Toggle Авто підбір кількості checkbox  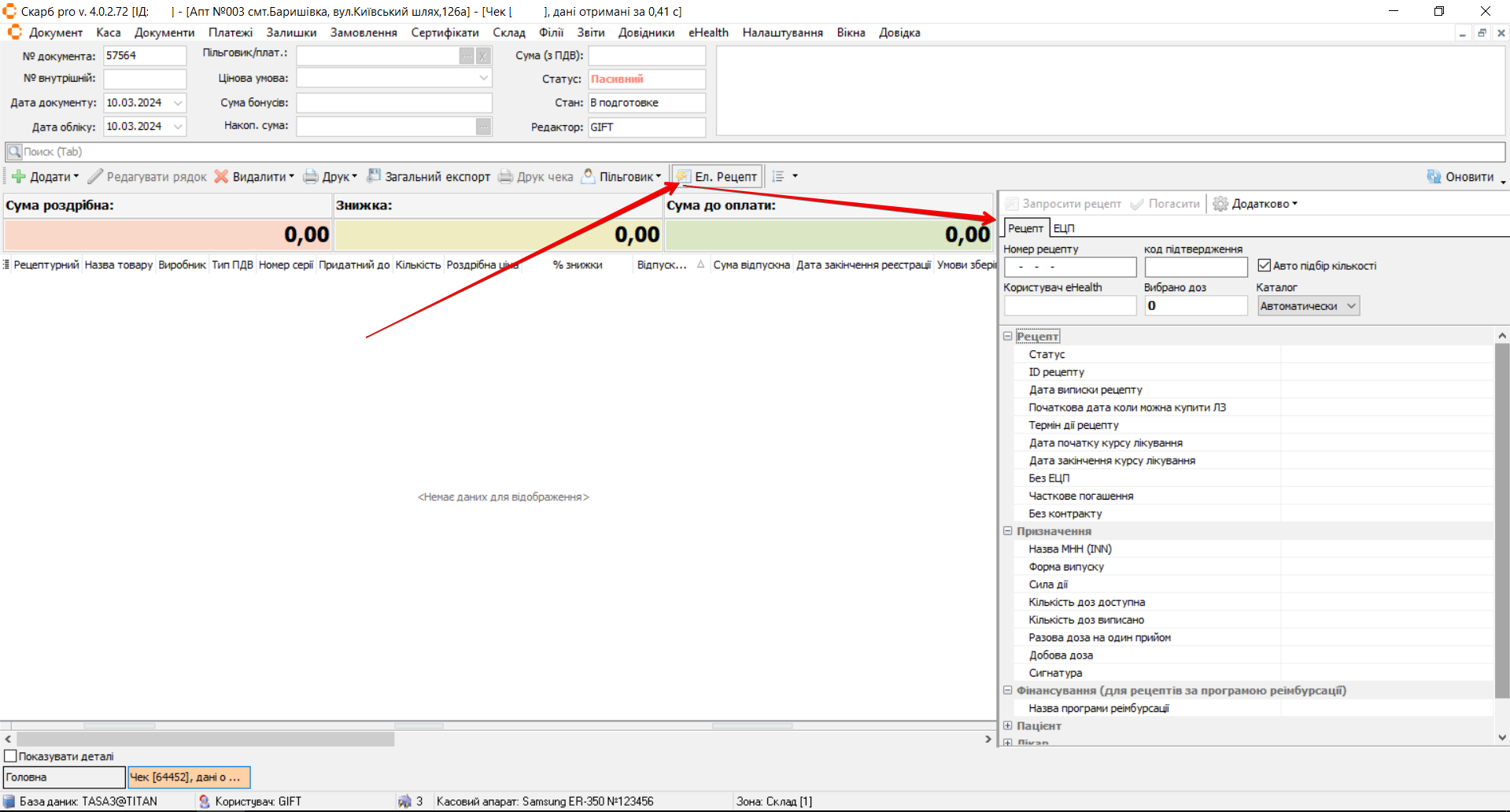[1264, 266]
